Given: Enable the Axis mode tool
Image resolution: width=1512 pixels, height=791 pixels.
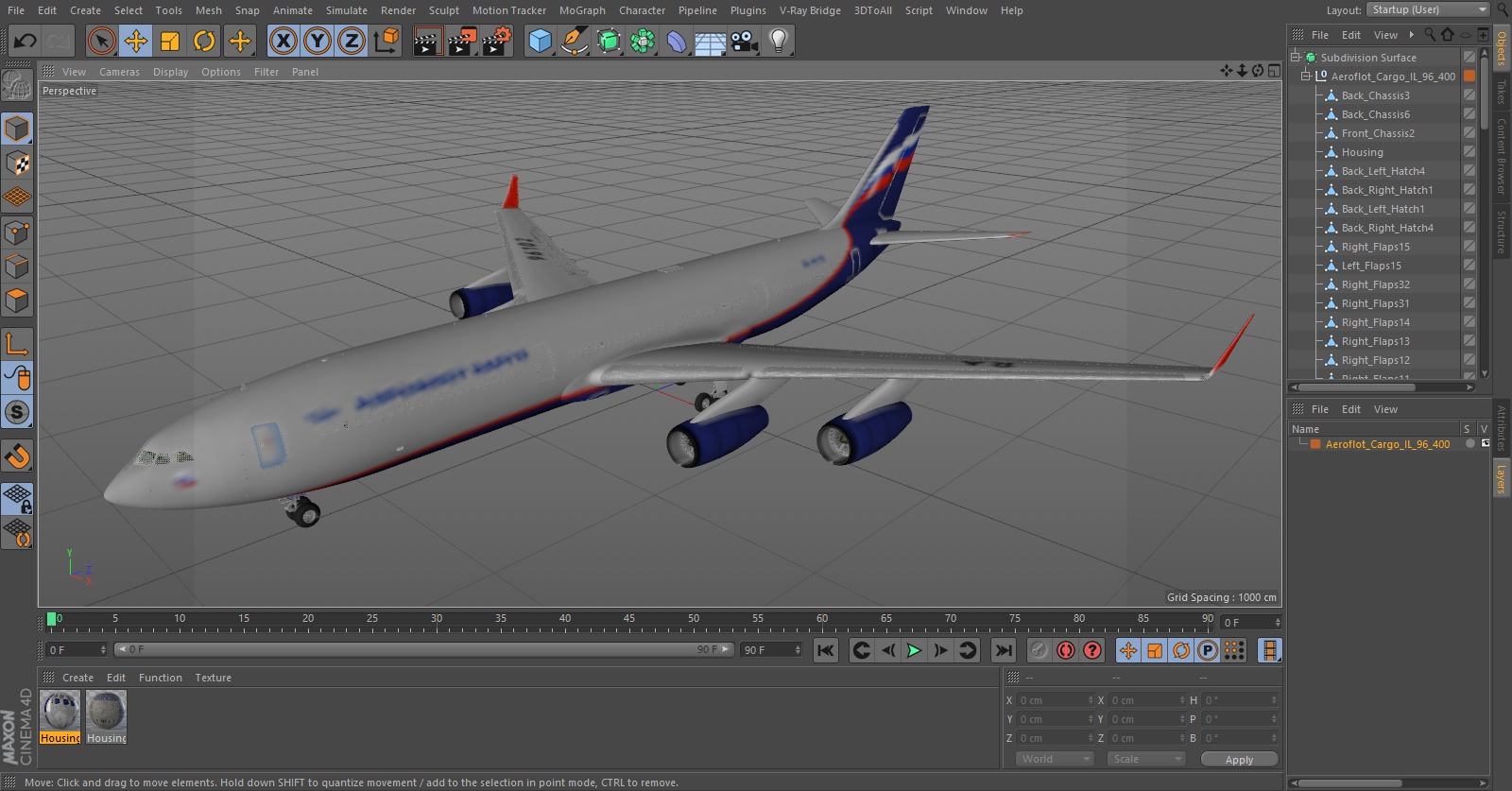Looking at the screenshot, I should pos(17,344).
